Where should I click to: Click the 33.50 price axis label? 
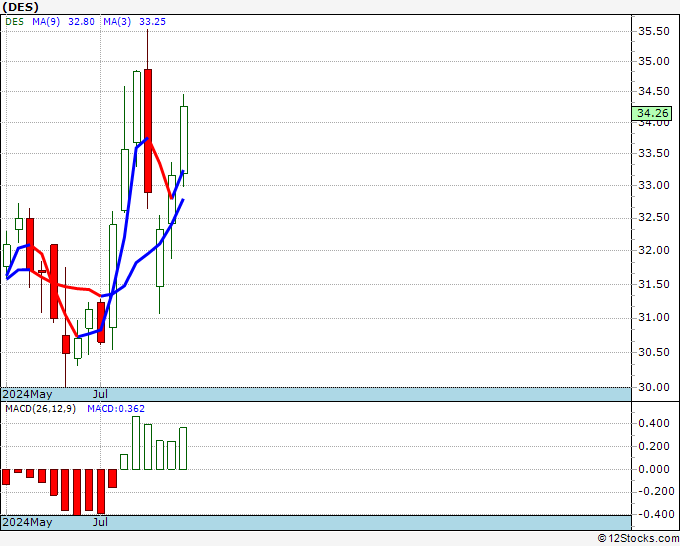point(654,154)
